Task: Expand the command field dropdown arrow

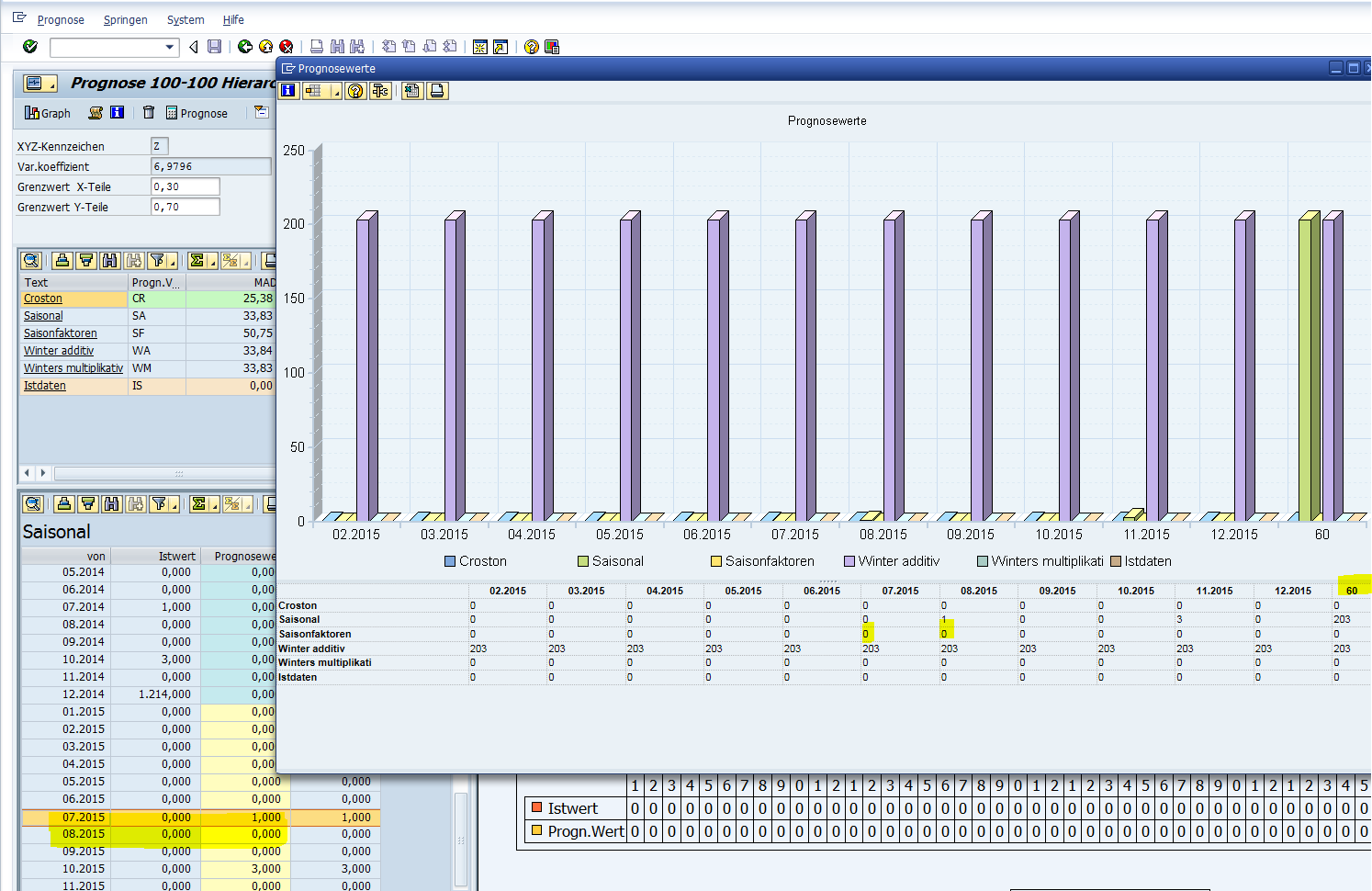Action: click(x=170, y=47)
